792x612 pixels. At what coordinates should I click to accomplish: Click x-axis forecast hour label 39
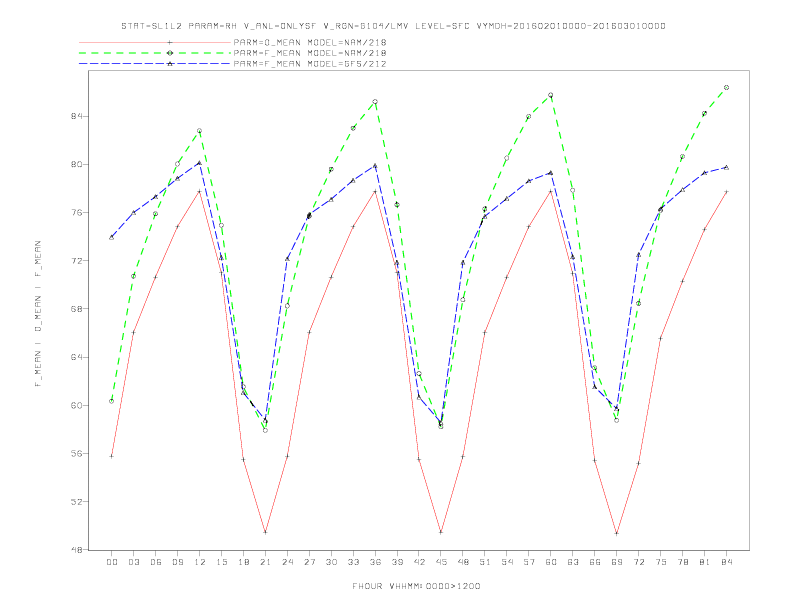(397, 562)
